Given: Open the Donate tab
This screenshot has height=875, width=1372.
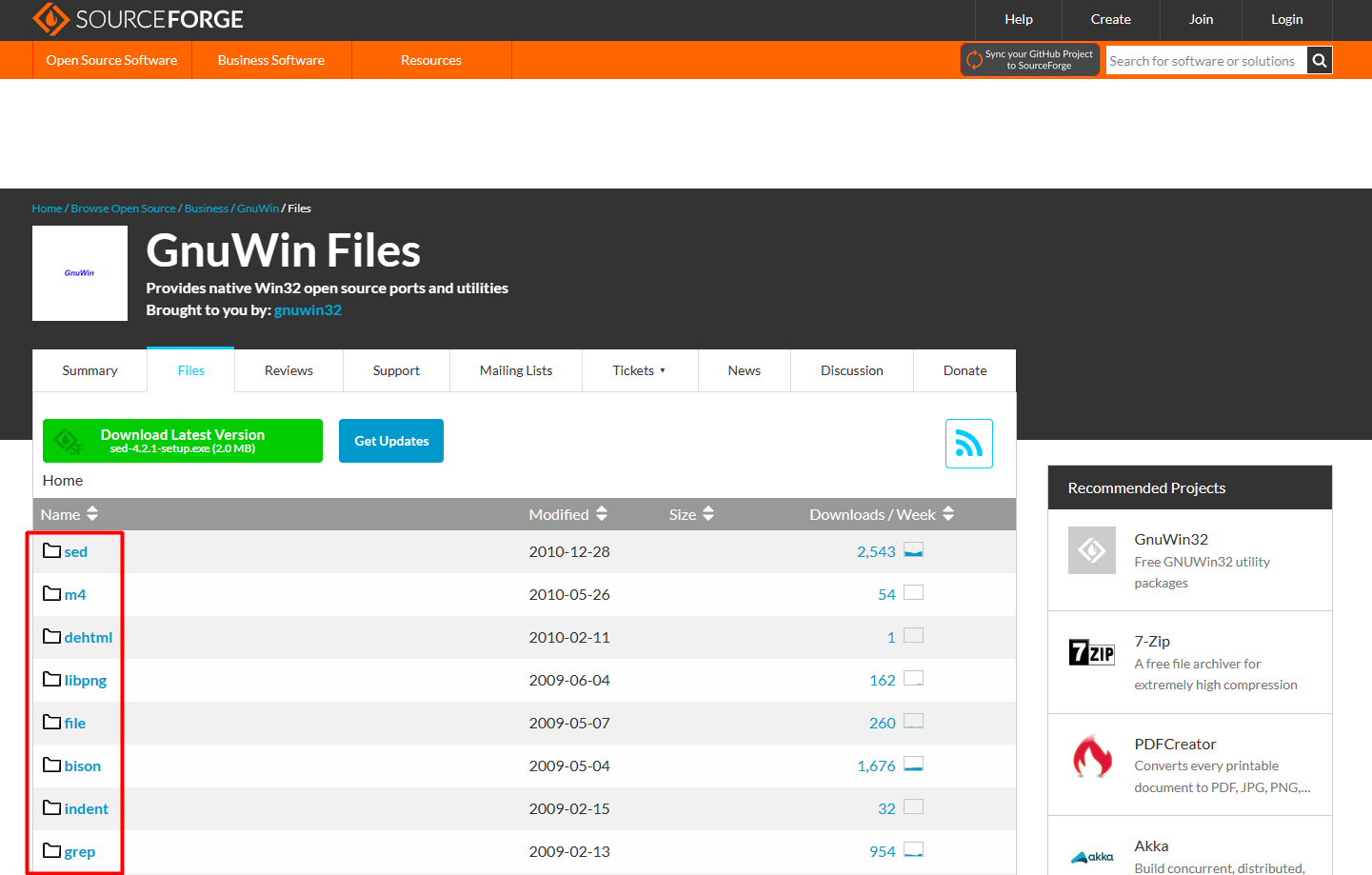Looking at the screenshot, I should click(964, 370).
